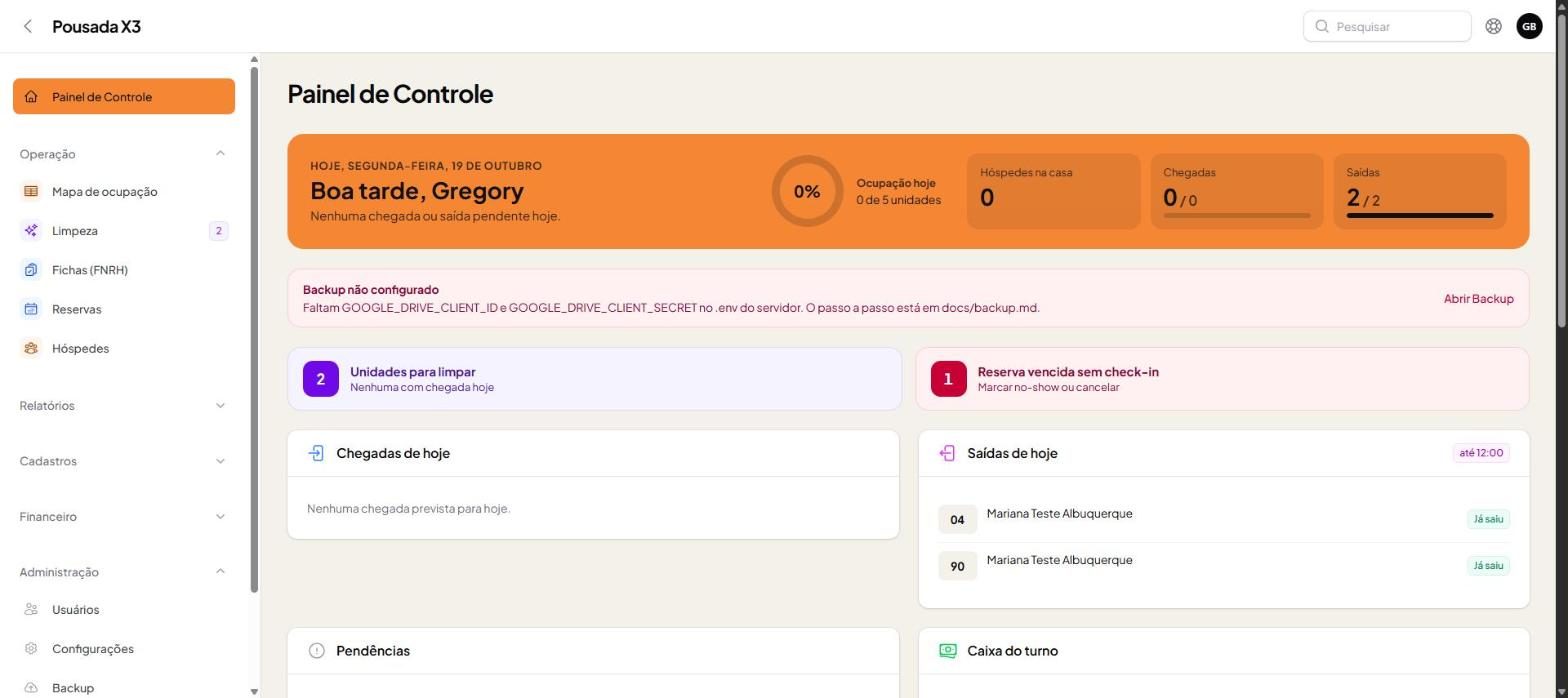Click the Fichas (FNRH) document icon
This screenshot has height=698, width=1568.
pos(31,270)
